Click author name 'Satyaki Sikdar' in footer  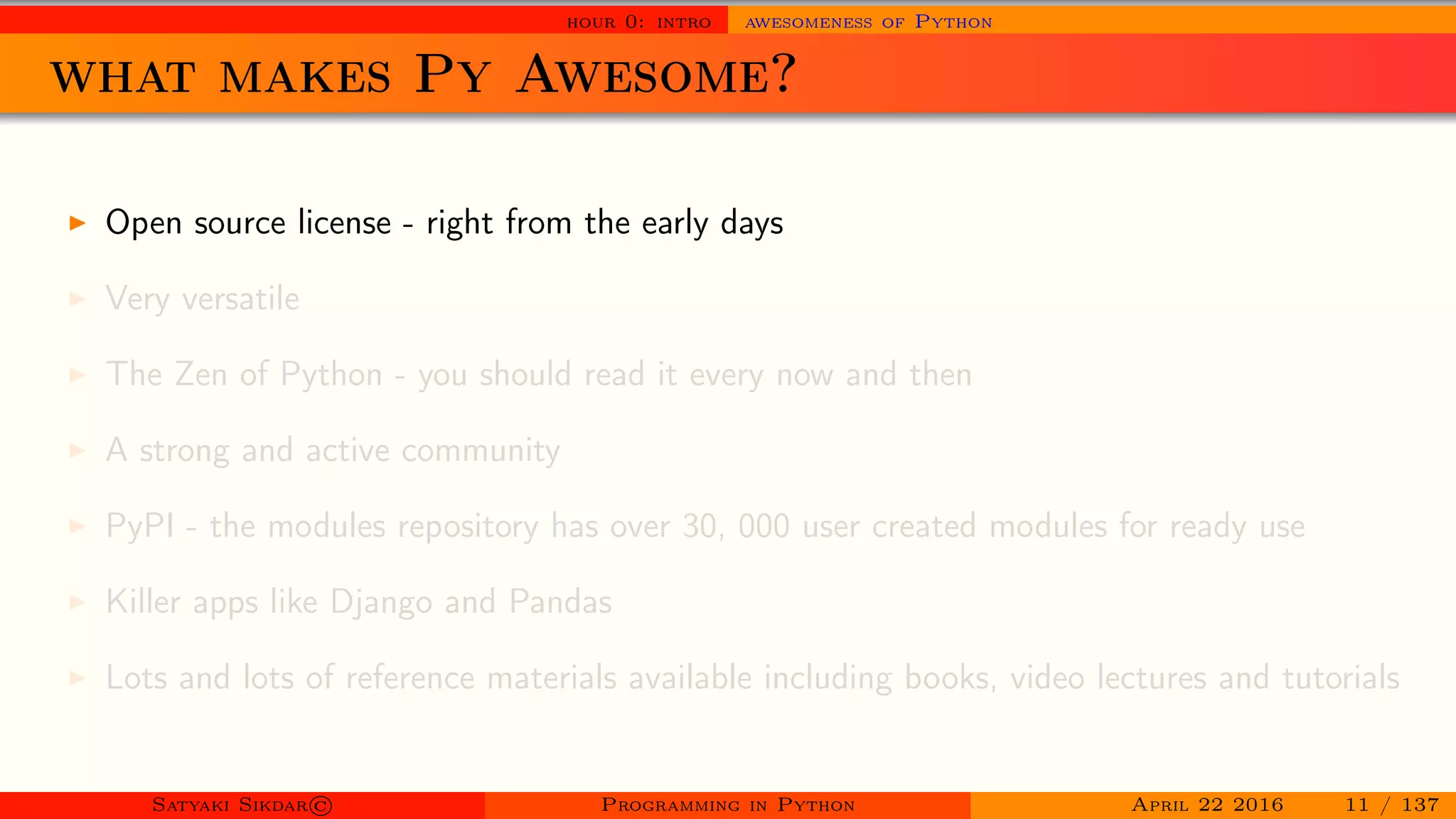[x=242, y=805]
